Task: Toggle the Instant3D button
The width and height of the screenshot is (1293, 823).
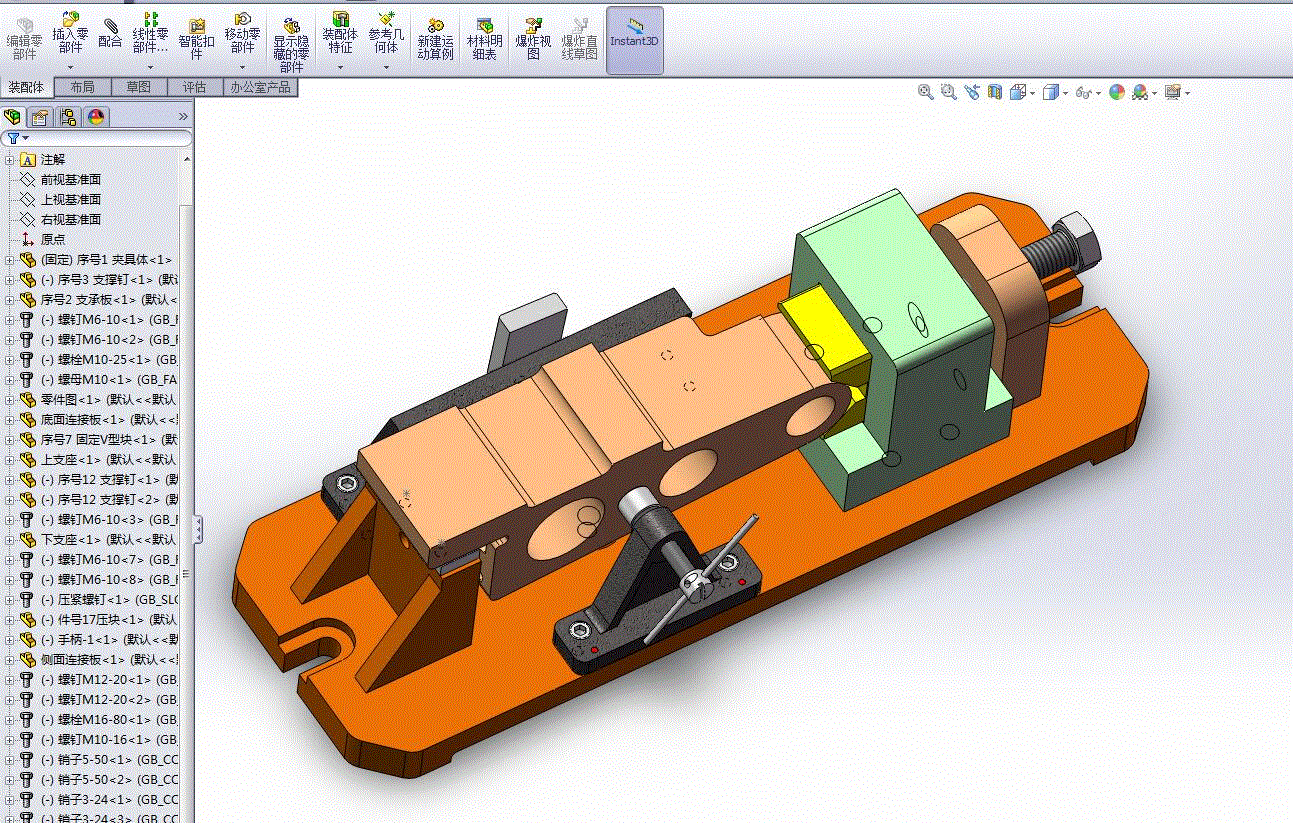Action: point(635,40)
